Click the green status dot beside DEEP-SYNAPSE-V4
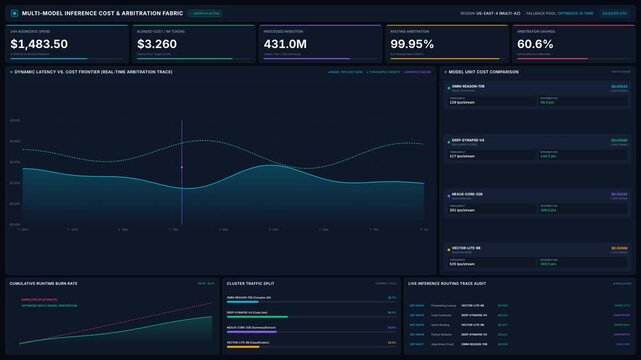This screenshot has width=641, height=360. [x=449, y=142]
